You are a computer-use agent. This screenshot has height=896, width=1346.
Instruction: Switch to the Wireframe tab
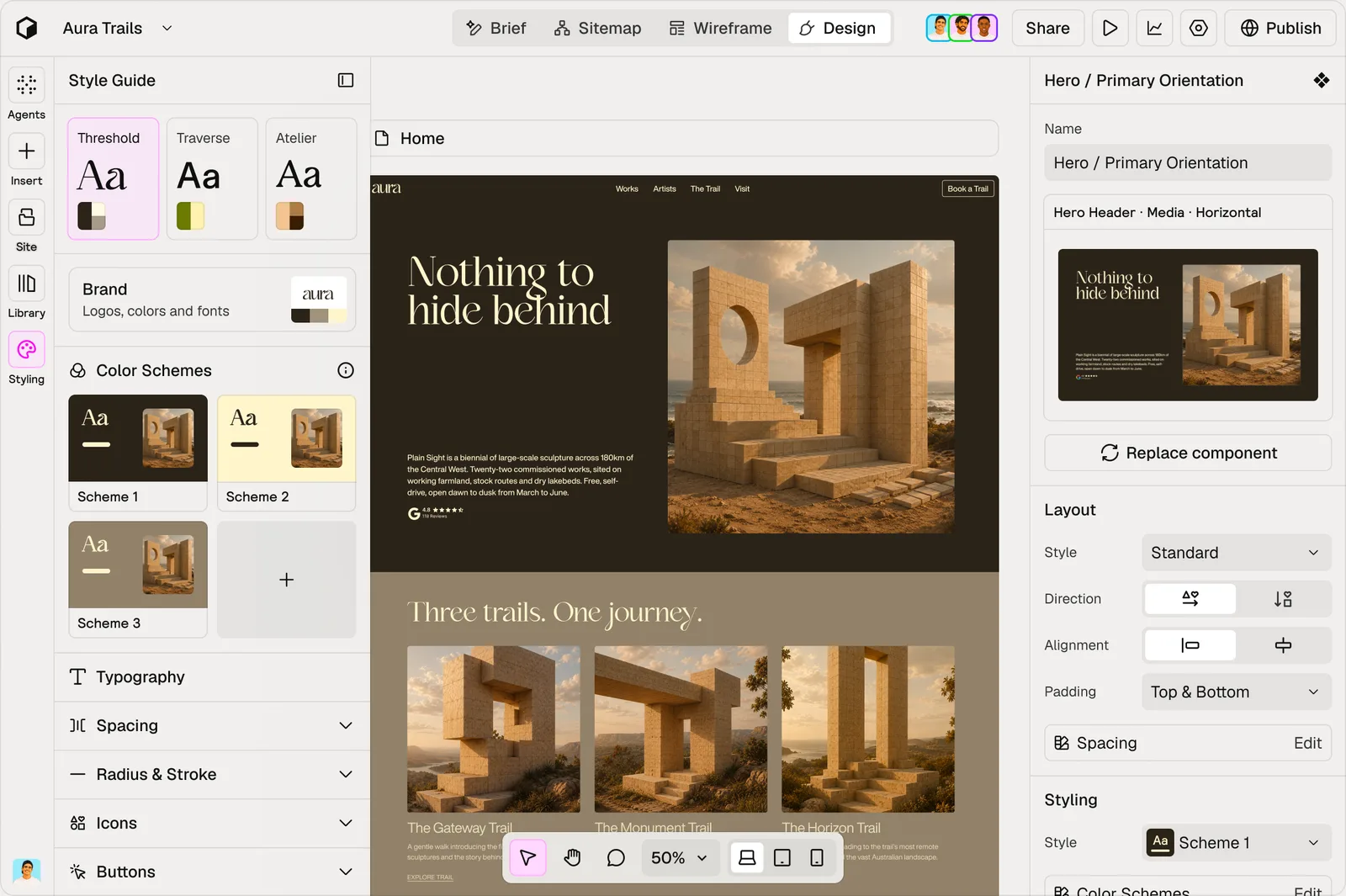pyautogui.click(x=720, y=28)
